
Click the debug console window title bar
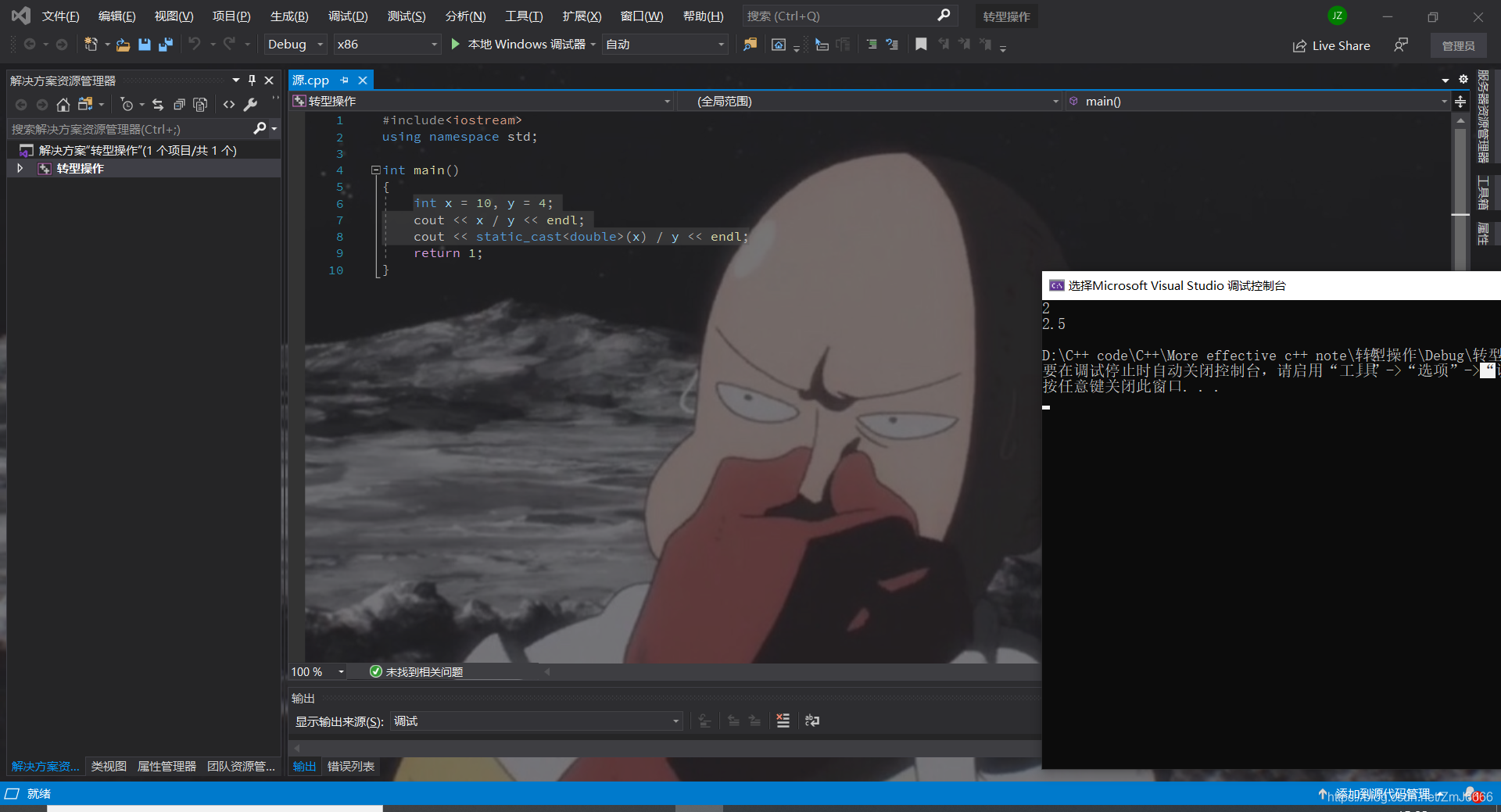[x=1271, y=285]
